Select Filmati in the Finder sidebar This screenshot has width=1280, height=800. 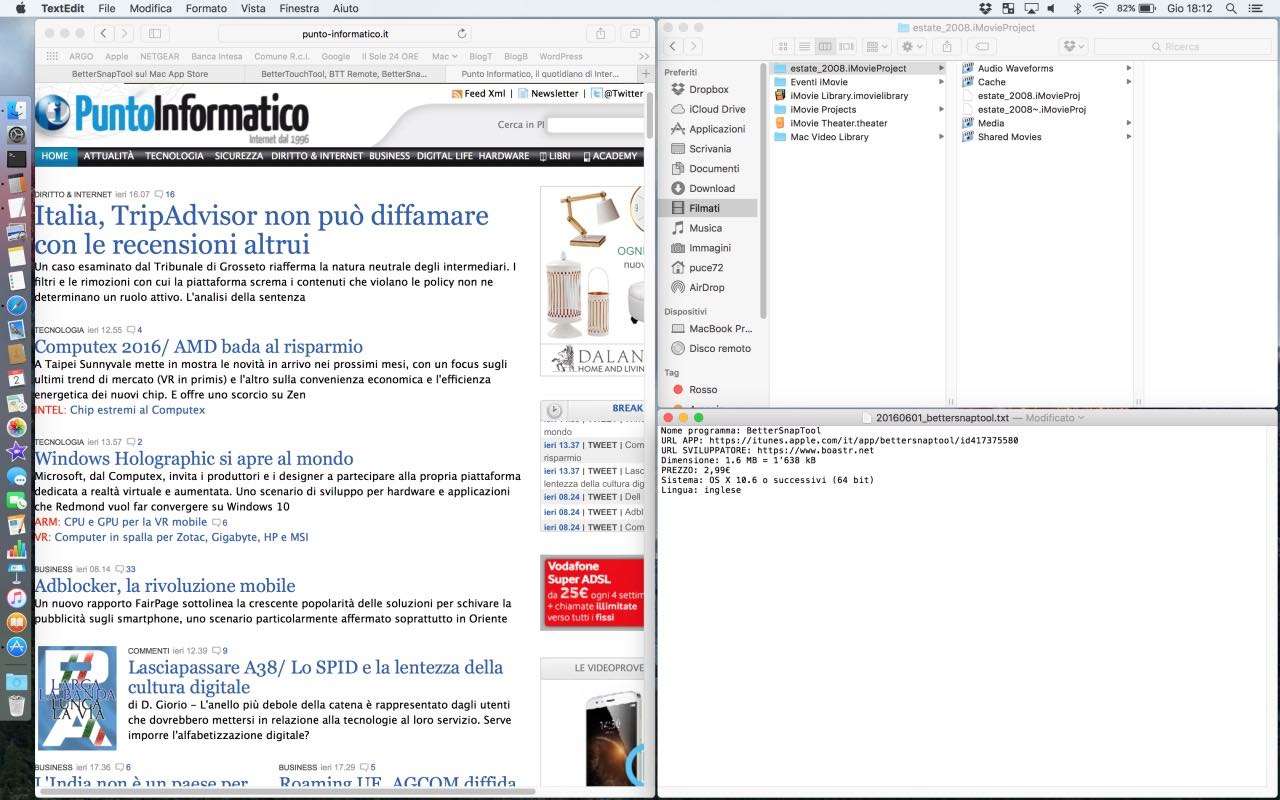[x=704, y=208]
